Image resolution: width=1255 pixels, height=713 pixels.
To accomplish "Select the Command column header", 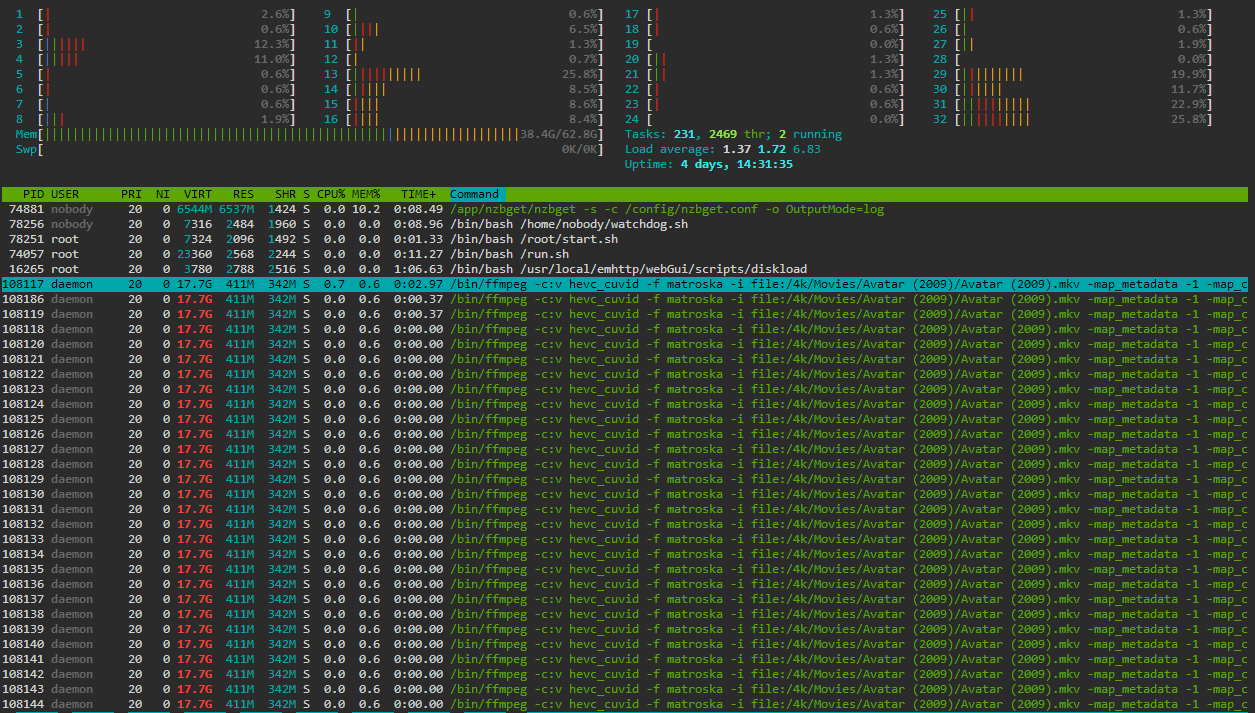I will 476,194.
